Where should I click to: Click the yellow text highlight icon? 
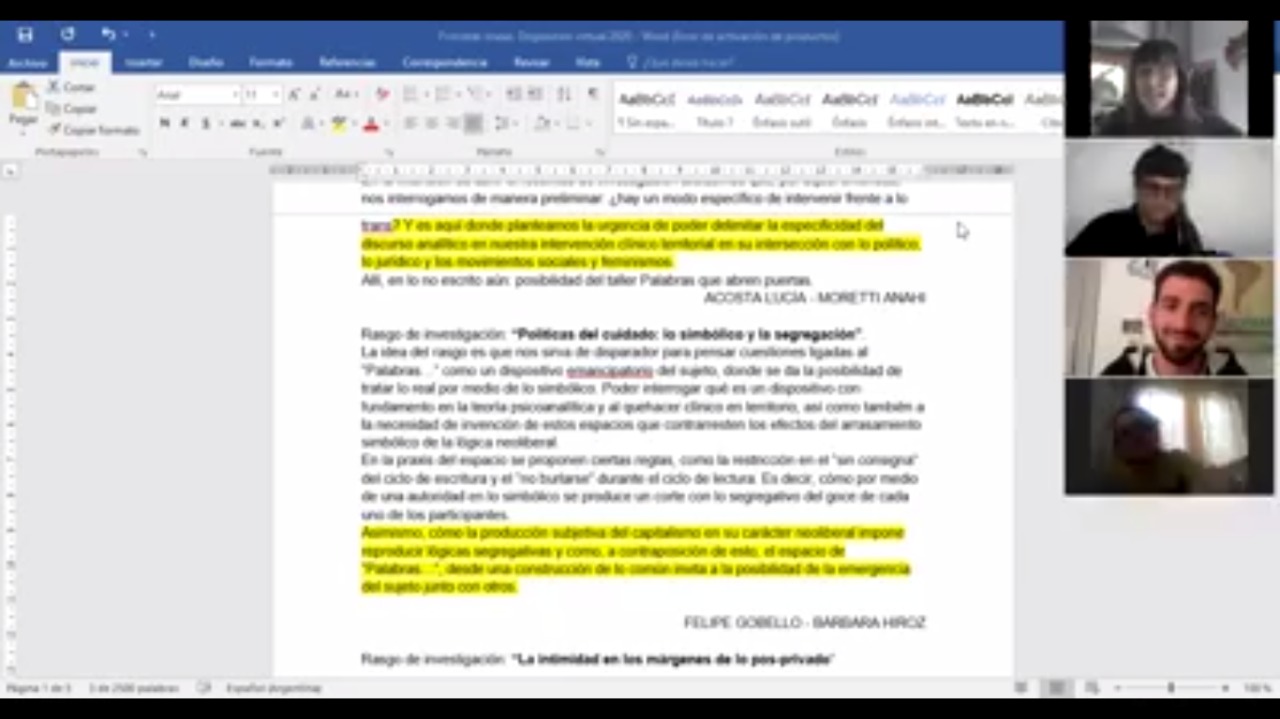tap(339, 124)
